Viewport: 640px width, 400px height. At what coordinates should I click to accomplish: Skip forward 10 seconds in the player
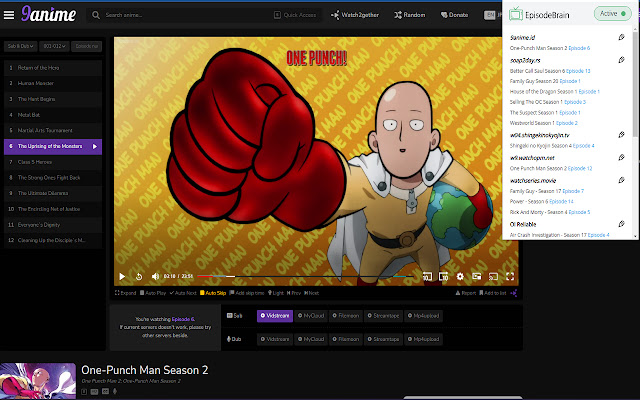444,277
